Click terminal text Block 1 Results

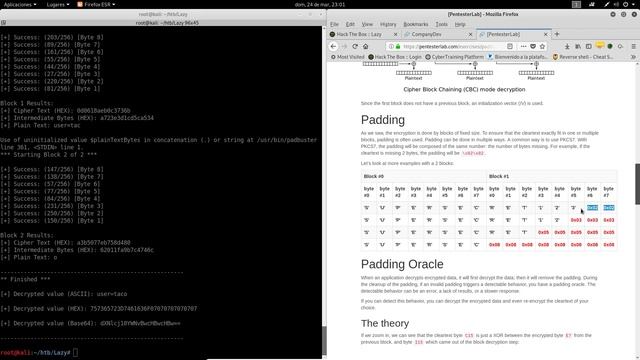point(27,103)
